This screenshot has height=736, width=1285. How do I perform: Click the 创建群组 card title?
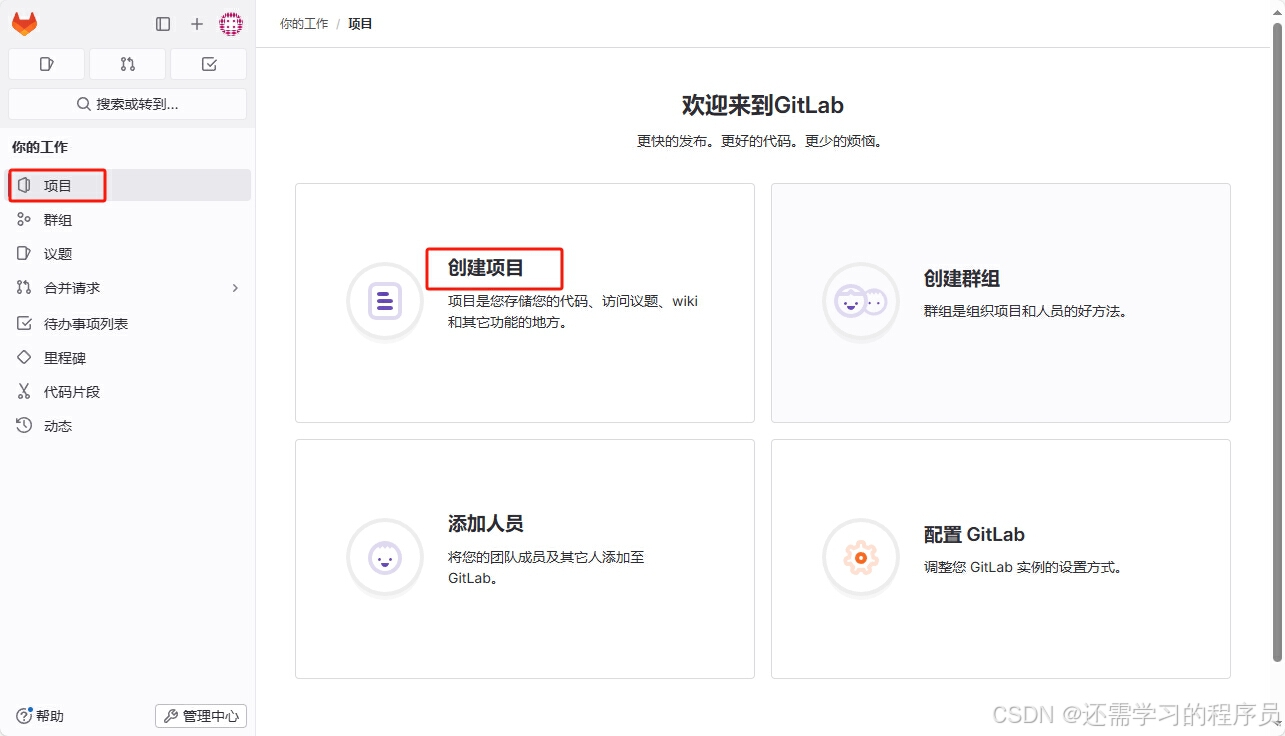pyautogui.click(x=962, y=279)
